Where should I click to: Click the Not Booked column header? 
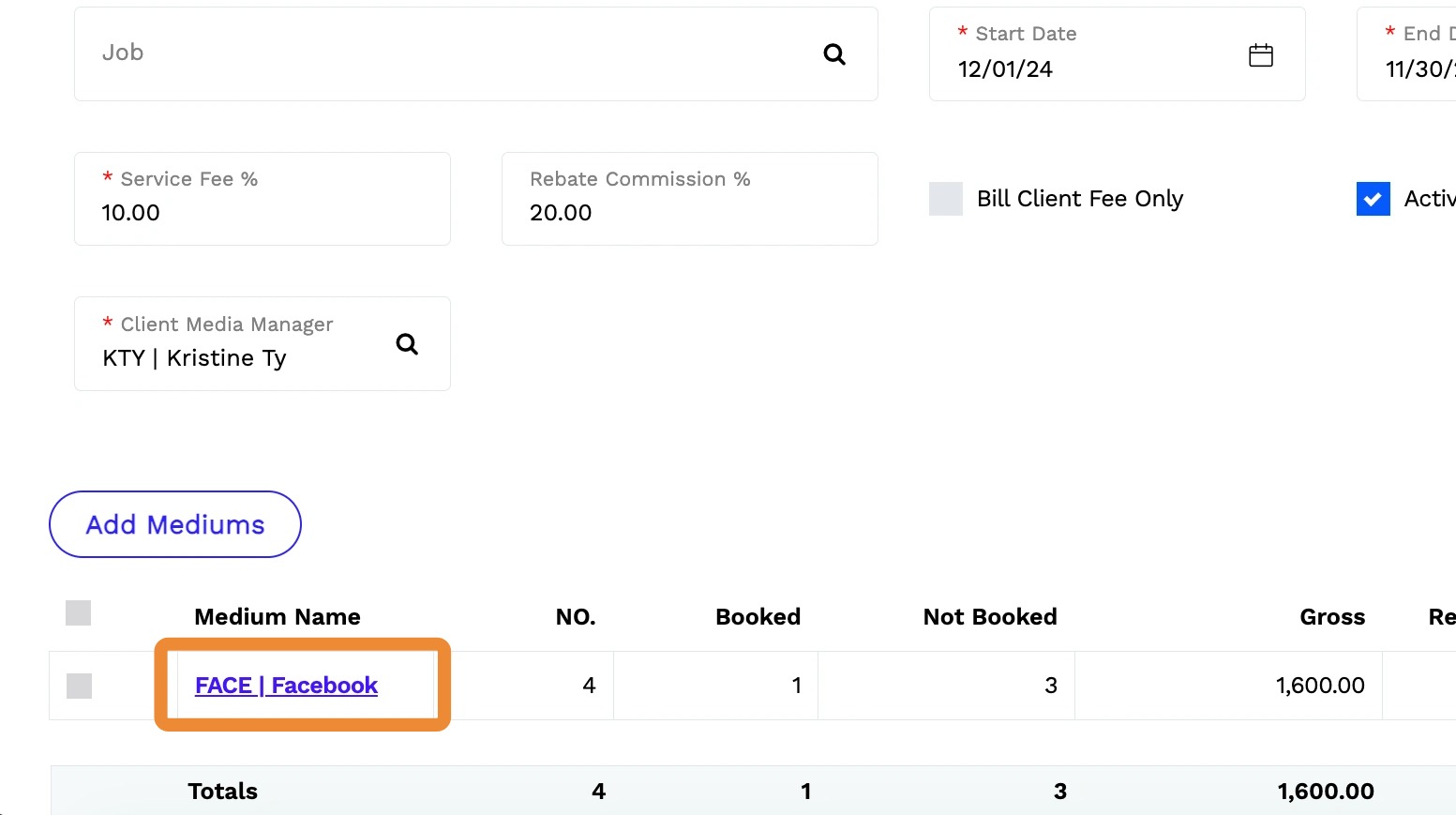tap(989, 616)
